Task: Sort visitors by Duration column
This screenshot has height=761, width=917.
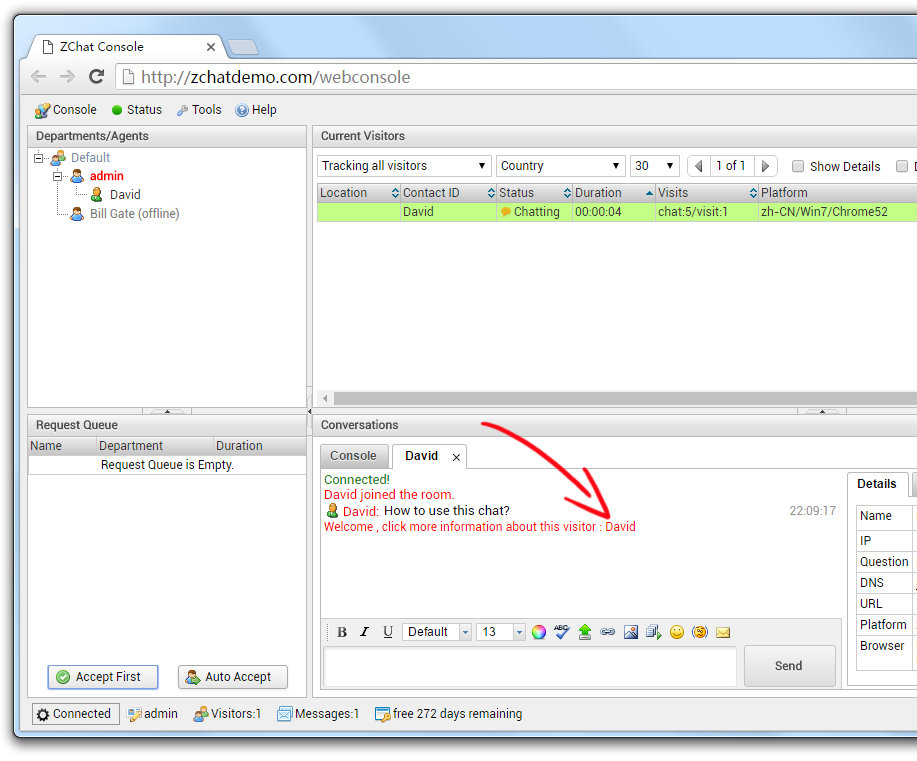Action: [x=614, y=192]
